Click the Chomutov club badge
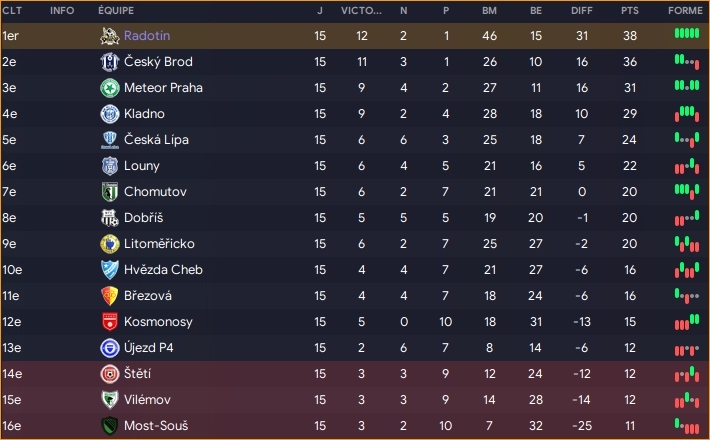 [x=109, y=192]
